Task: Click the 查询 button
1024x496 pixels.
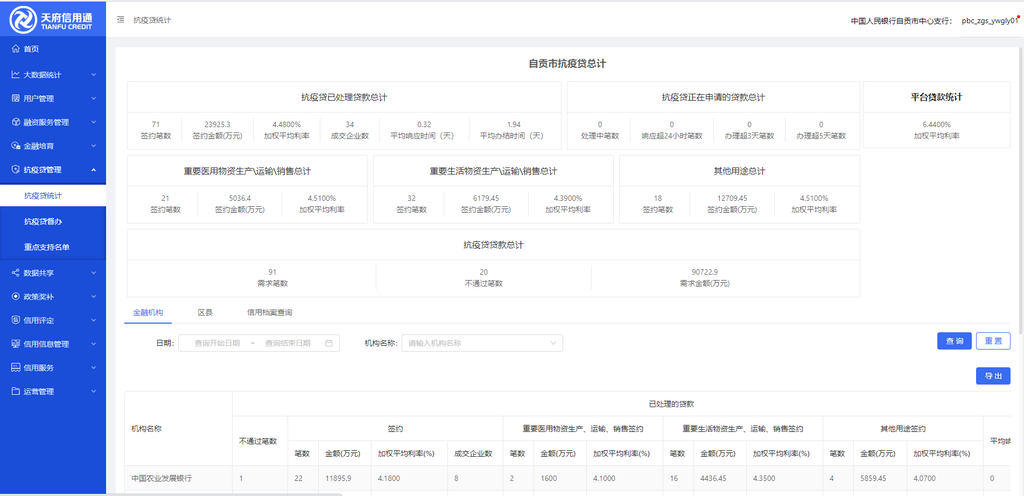Action: [x=953, y=341]
